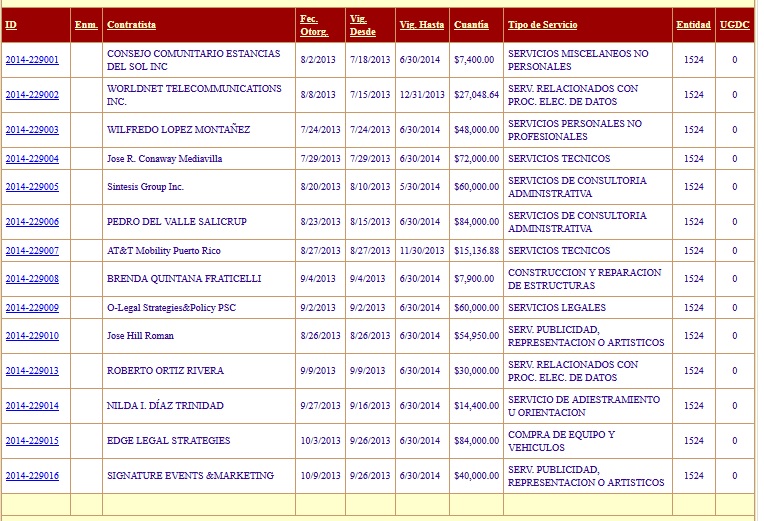Sort by Enm. column header
Screen dimensions: 764x521
[x=86, y=24]
